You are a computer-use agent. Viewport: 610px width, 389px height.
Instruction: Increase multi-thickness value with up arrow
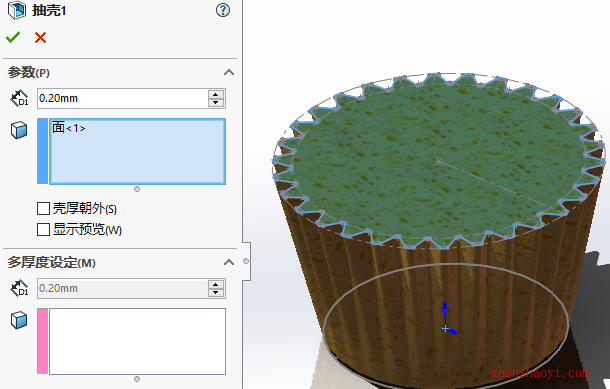(x=216, y=284)
